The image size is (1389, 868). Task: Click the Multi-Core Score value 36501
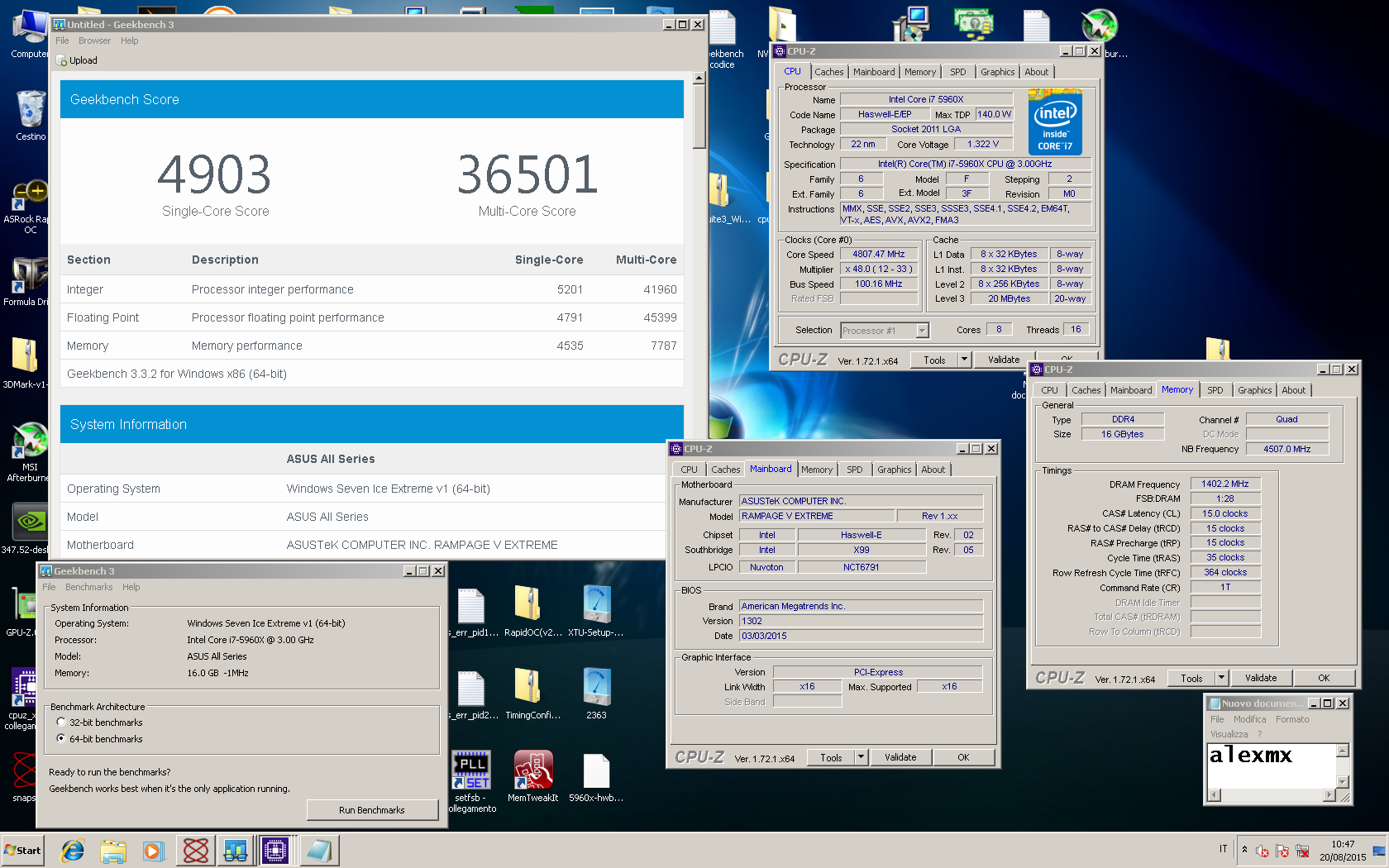pos(527,174)
